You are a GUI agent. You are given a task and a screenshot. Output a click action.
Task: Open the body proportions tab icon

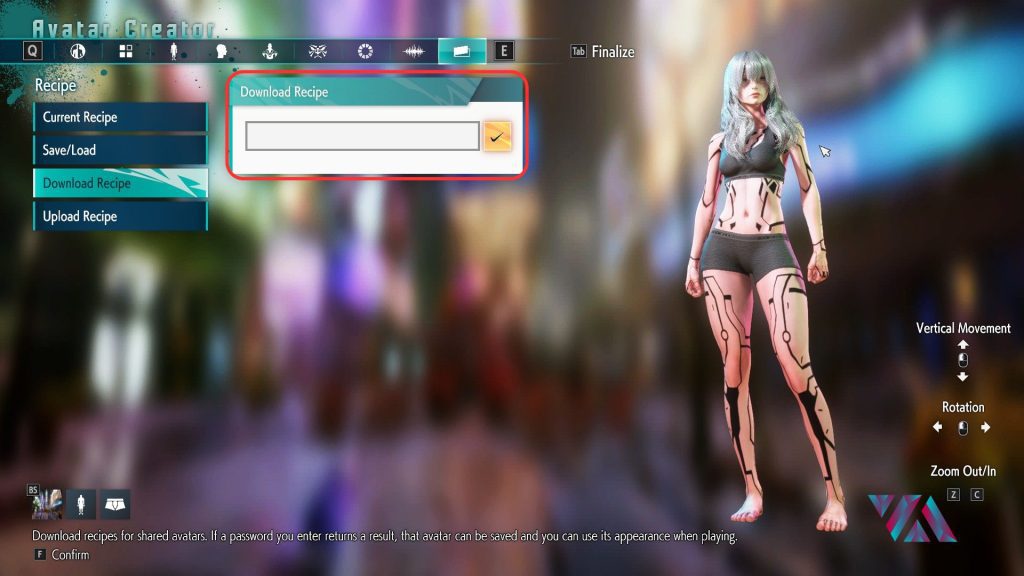pos(77,51)
